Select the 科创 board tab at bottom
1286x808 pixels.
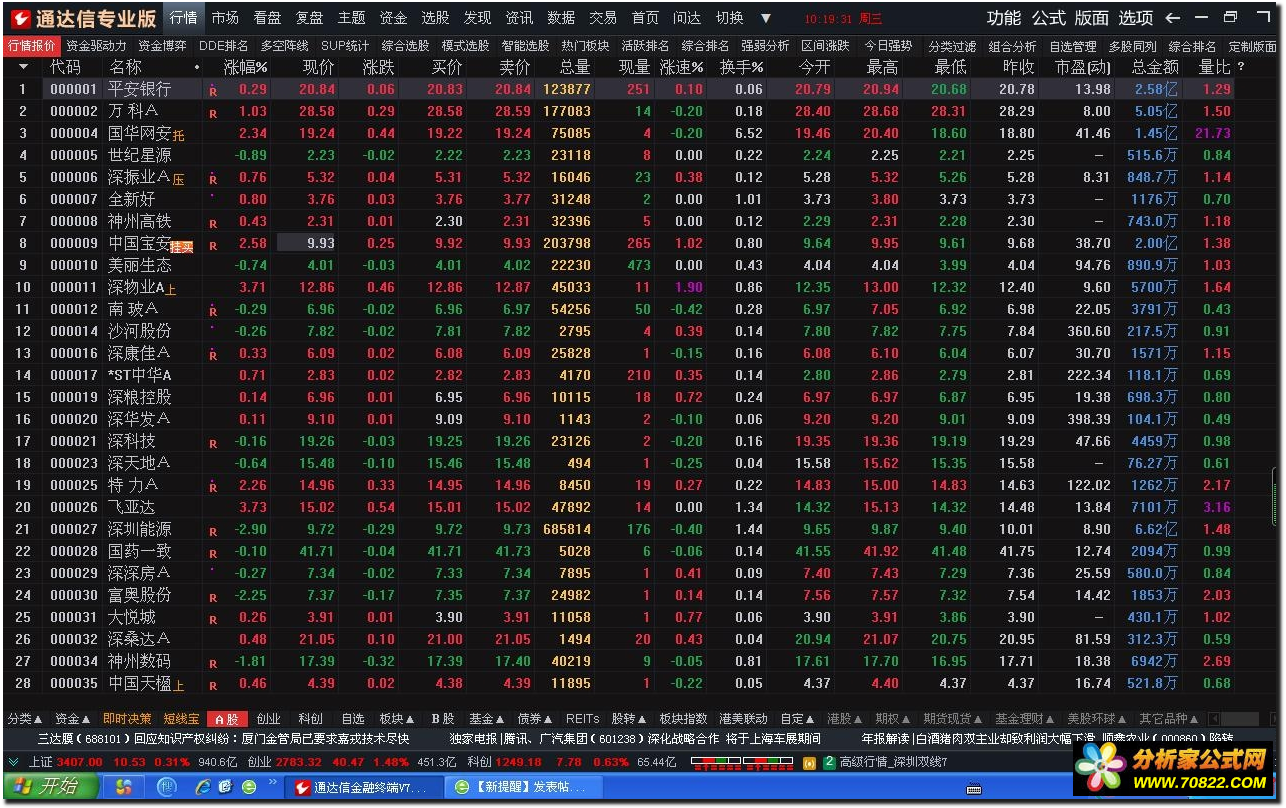click(x=311, y=719)
